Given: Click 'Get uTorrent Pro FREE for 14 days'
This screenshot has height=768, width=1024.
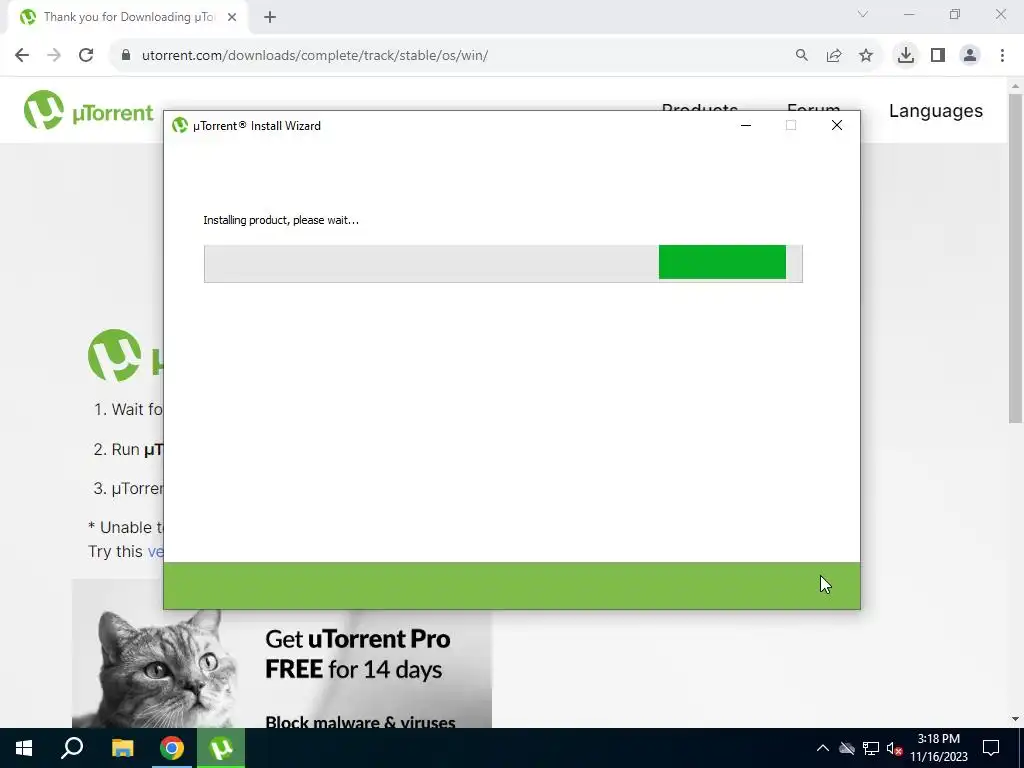Looking at the screenshot, I should tap(357, 654).
